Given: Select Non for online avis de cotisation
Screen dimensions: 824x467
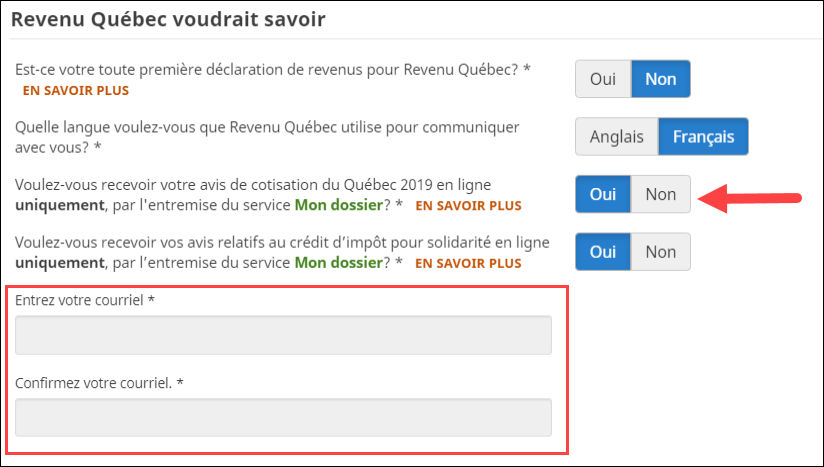Looking at the screenshot, I should 661,195.
